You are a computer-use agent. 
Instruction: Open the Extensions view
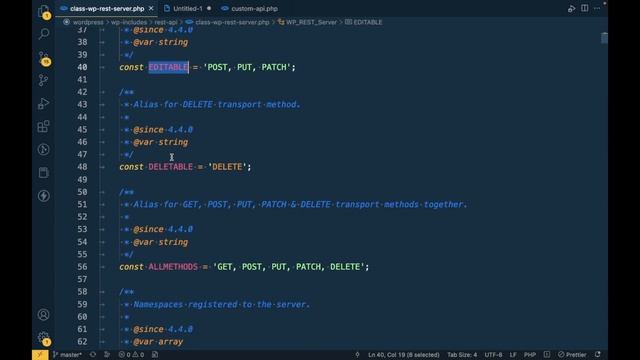[43, 127]
